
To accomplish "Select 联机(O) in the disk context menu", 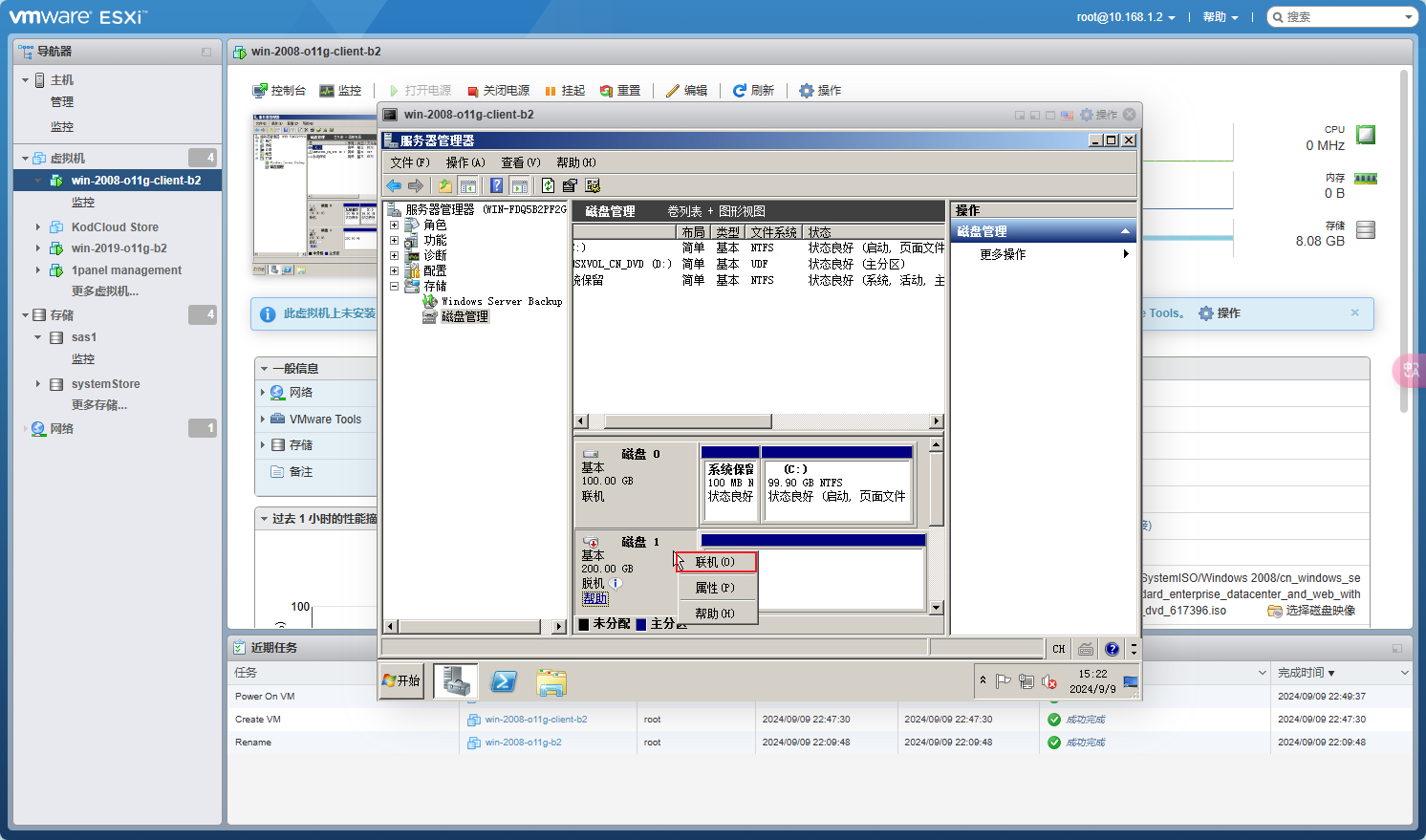I will [715, 562].
